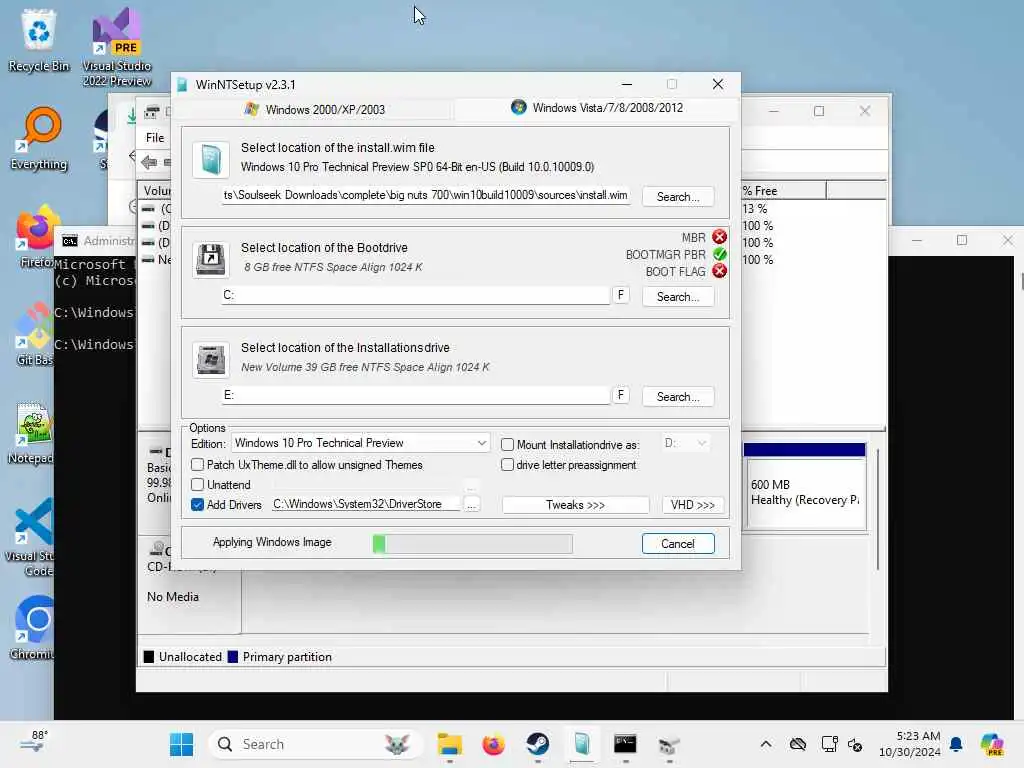Cancel applying the Windows image

pyautogui.click(x=678, y=543)
